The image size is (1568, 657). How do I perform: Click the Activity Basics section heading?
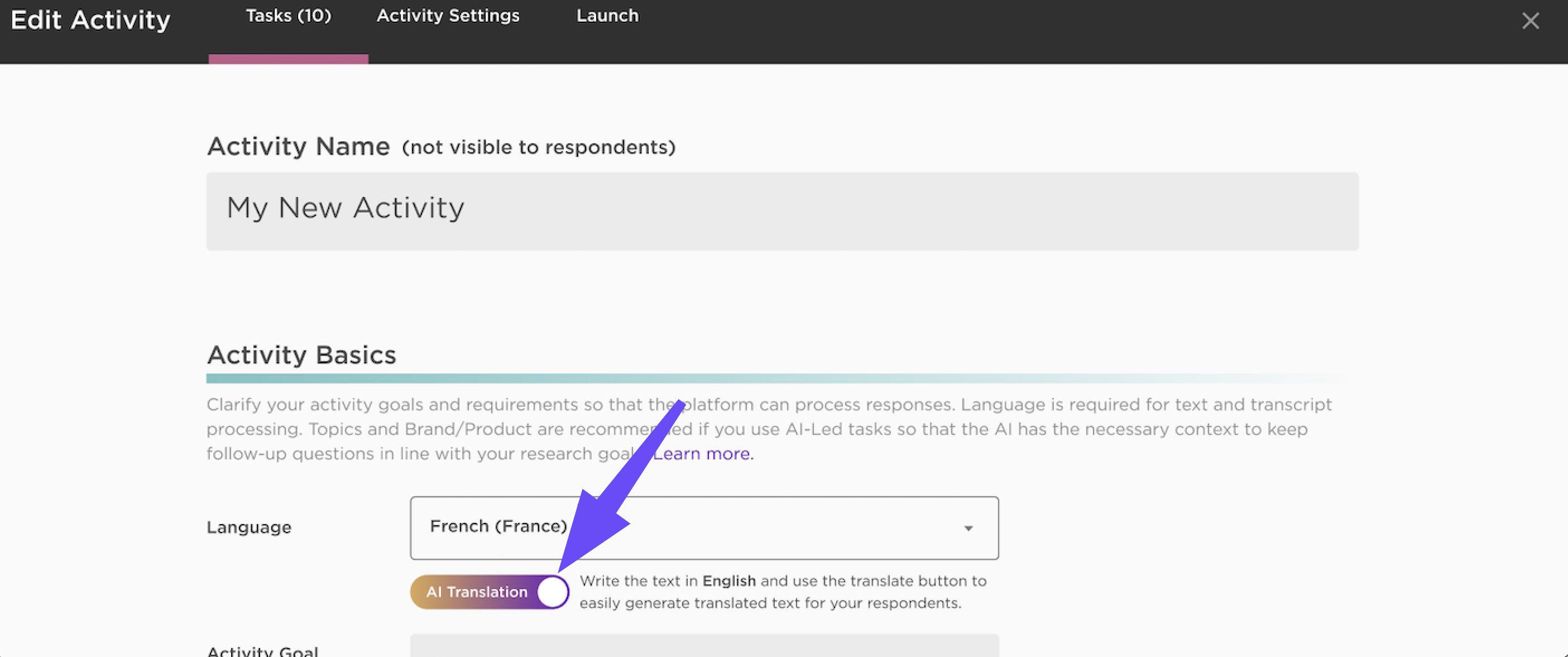(301, 354)
